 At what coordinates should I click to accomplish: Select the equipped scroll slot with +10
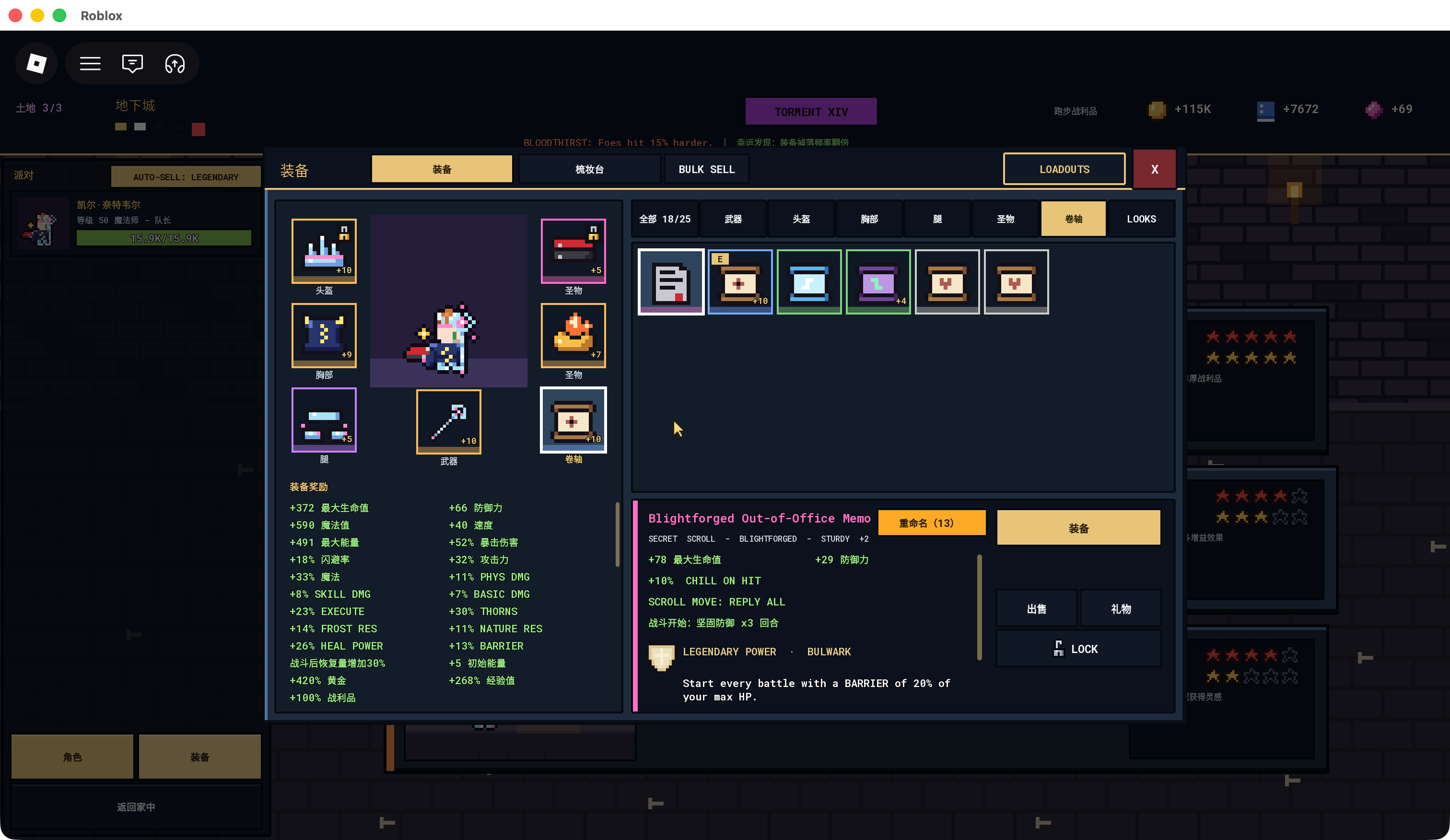point(573,420)
